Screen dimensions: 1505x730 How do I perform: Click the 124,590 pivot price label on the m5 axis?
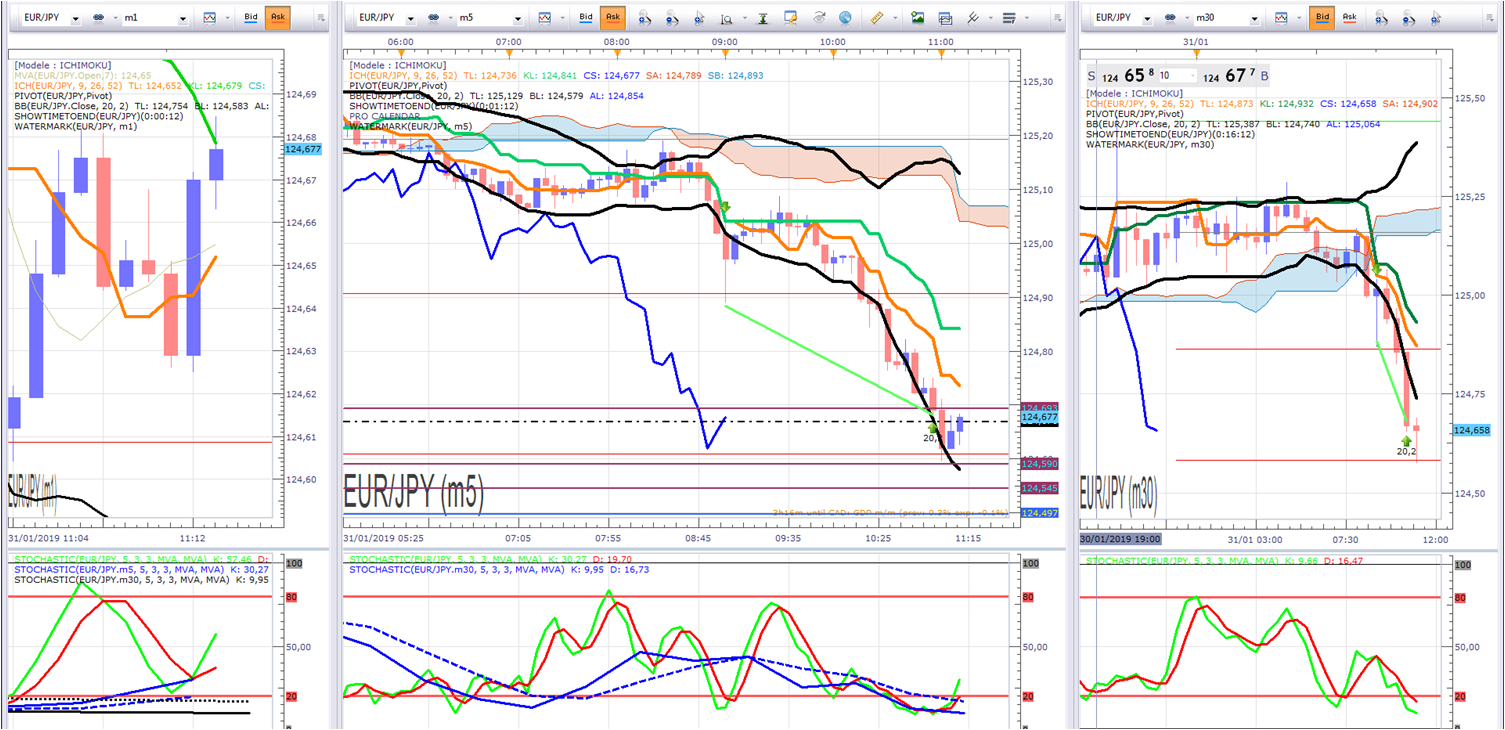(x=1039, y=464)
